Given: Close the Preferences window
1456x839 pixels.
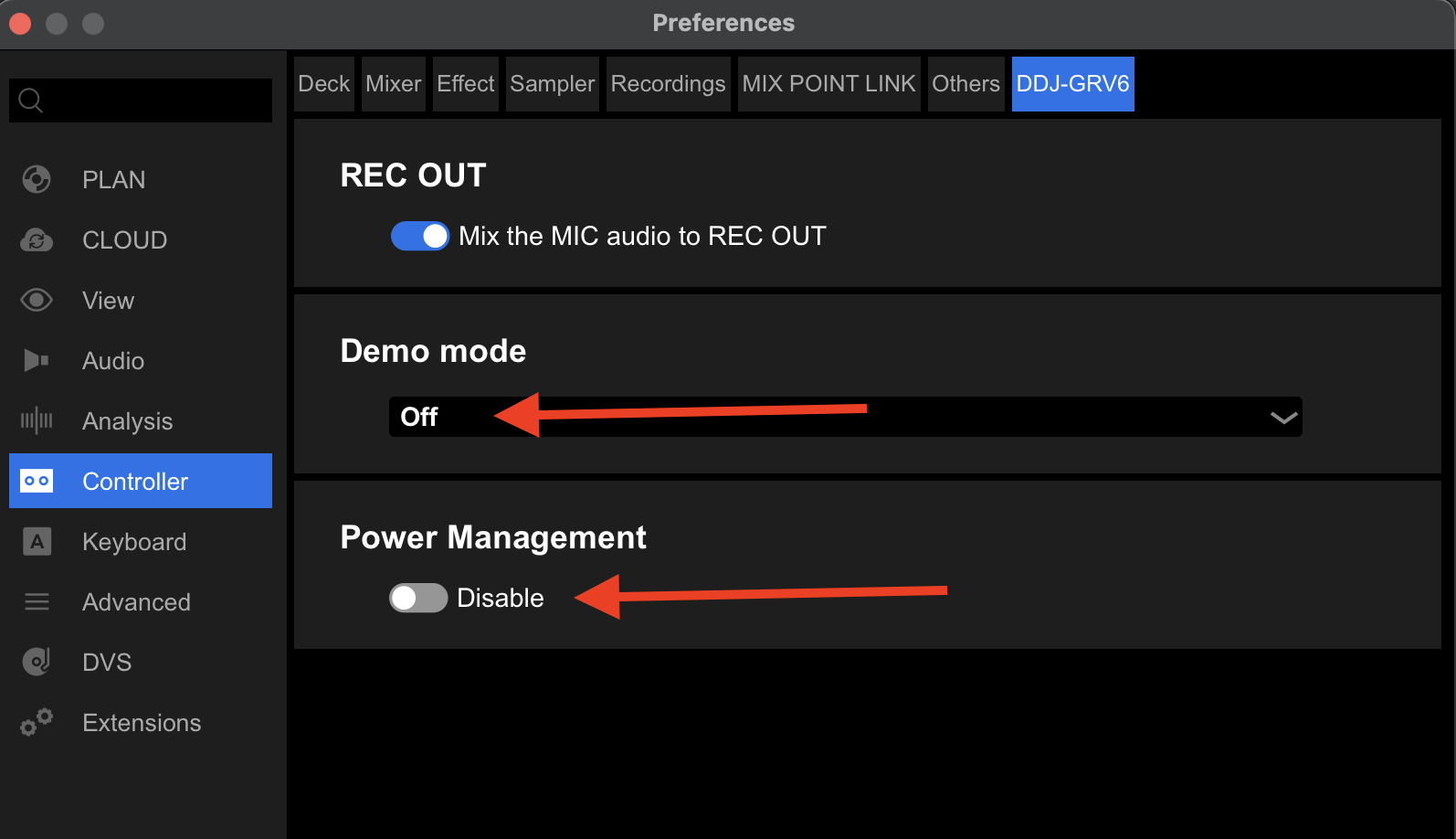Looking at the screenshot, I should click(x=20, y=23).
